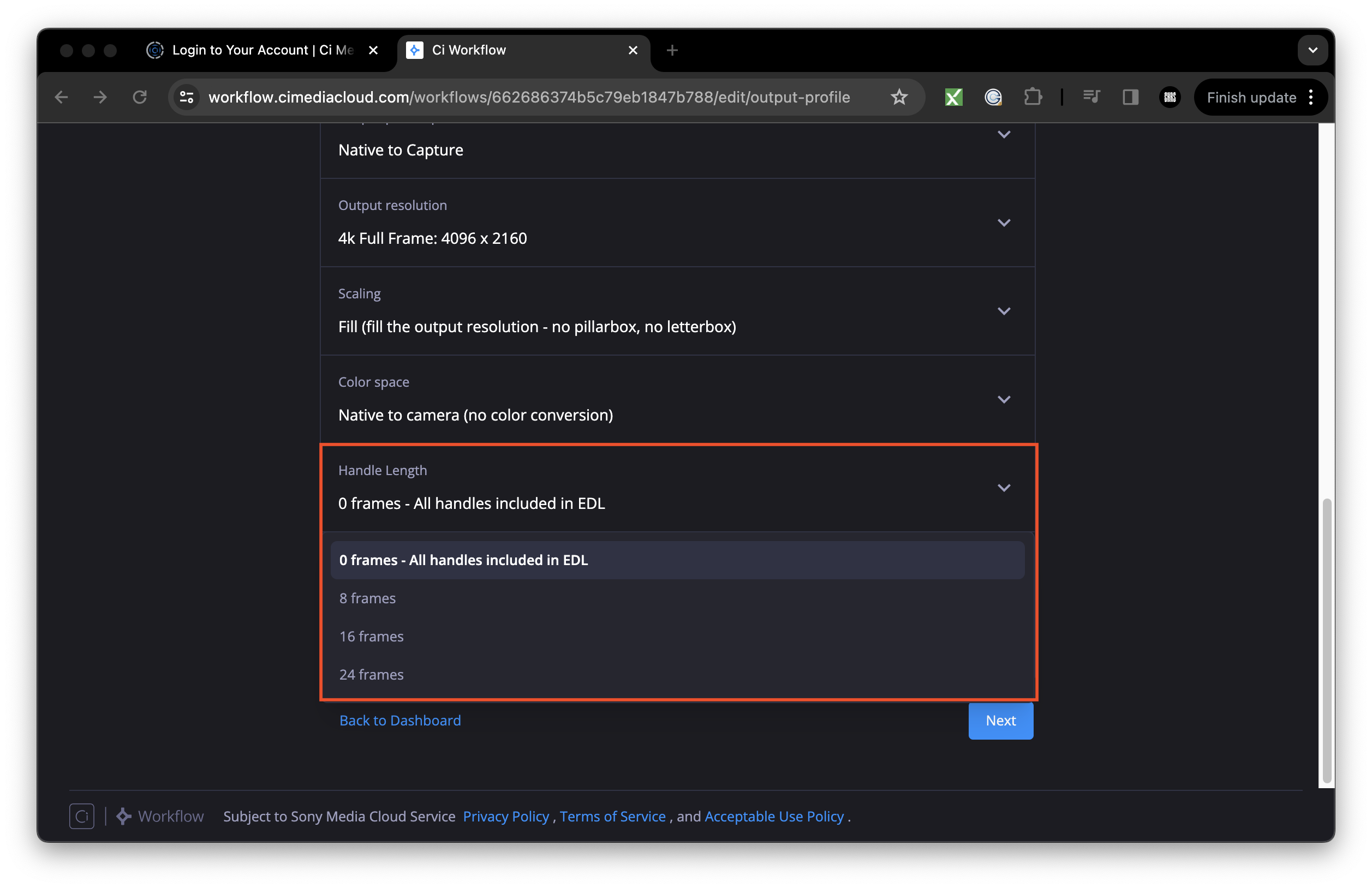This screenshot has width=1372, height=888.
Task: Select the 8 frames handle length option
Action: coord(367,598)
